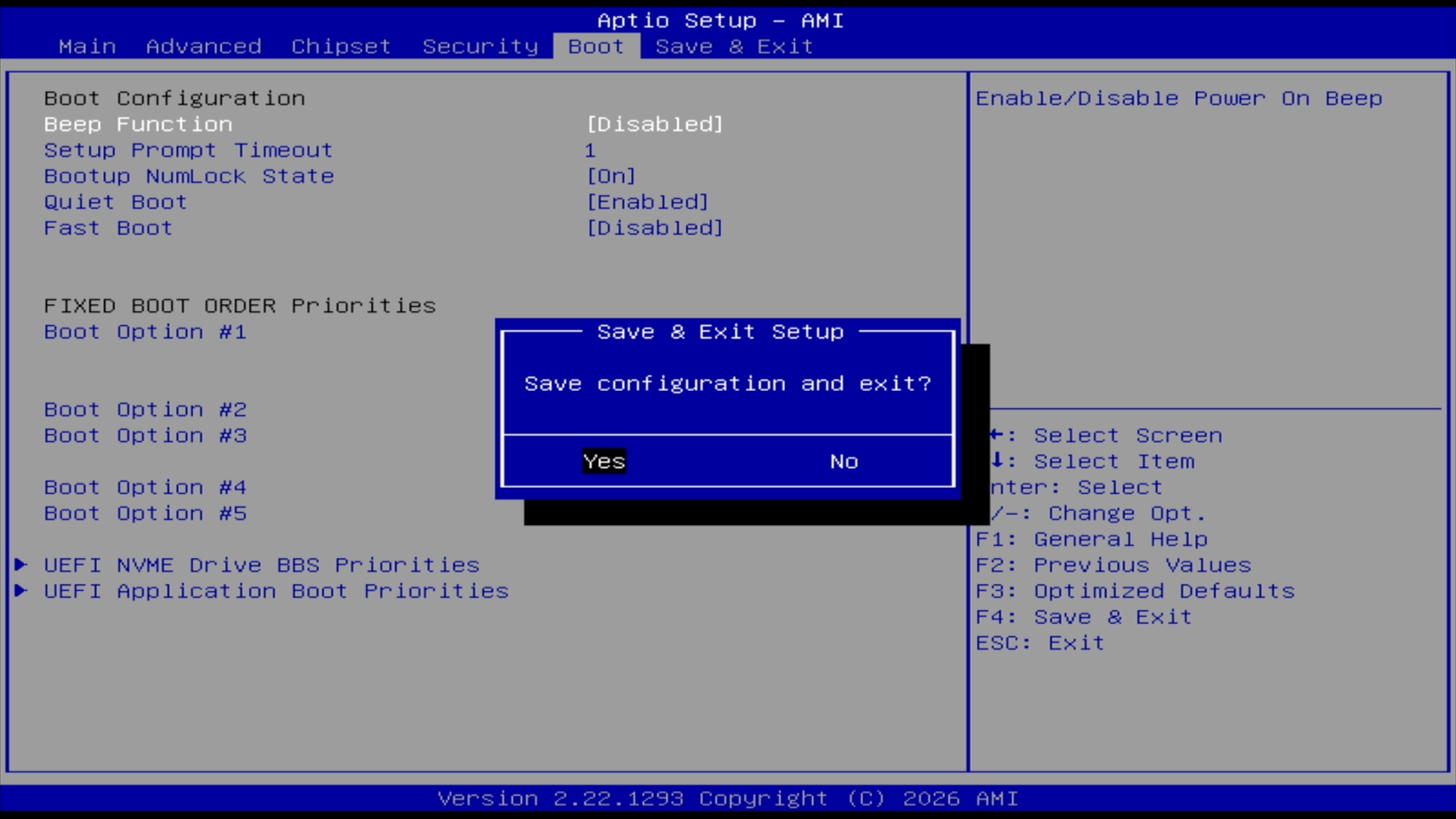
Task: Expand UEFI Application Boot Priorities arrow
Action: tap(21, 591)
